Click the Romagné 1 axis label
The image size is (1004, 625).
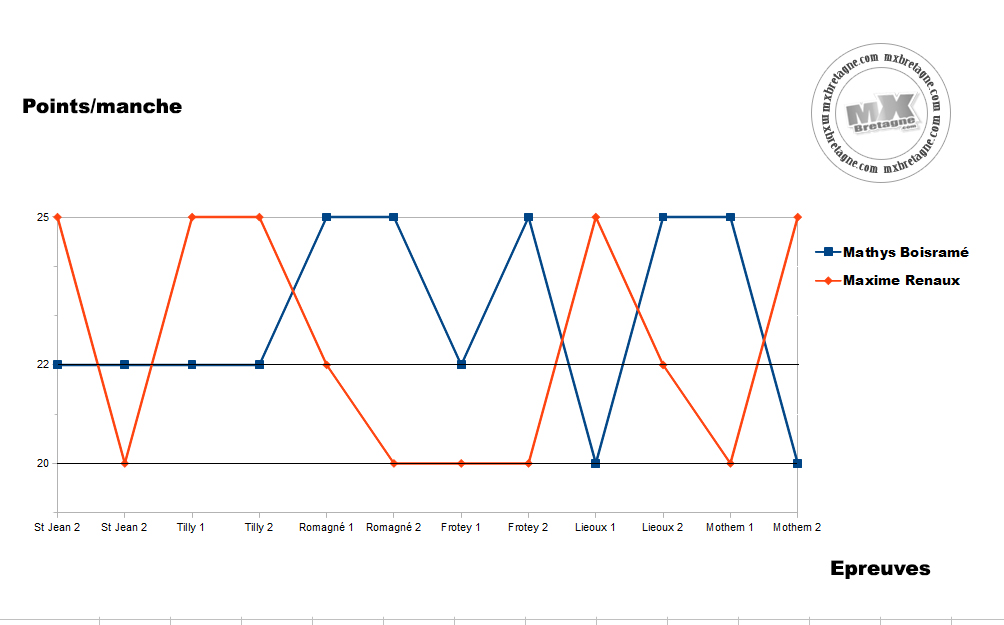pyautogui.click(x=326, y=527)
